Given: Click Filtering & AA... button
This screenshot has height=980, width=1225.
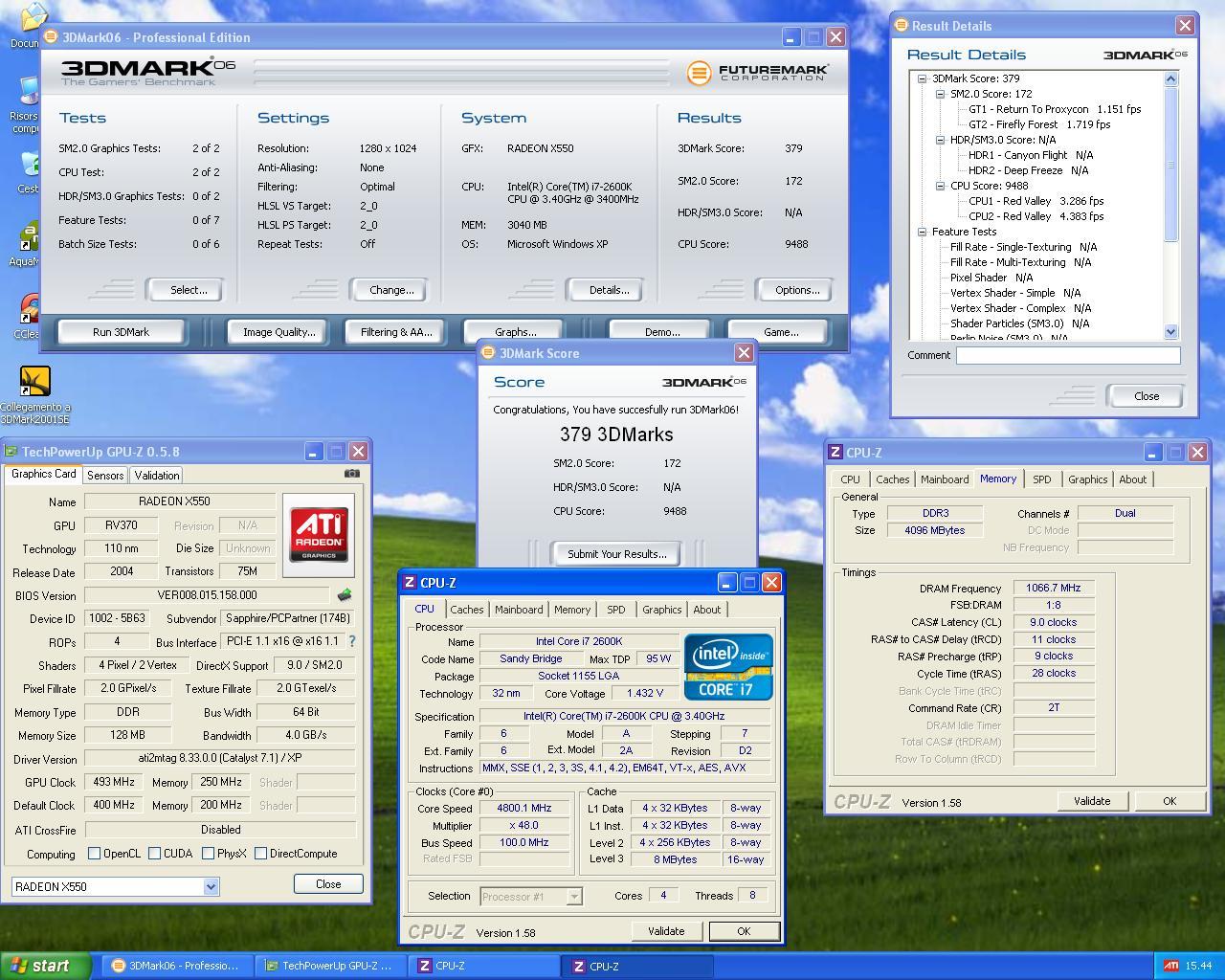Looking at the screenshot, I should click(396, 332).
